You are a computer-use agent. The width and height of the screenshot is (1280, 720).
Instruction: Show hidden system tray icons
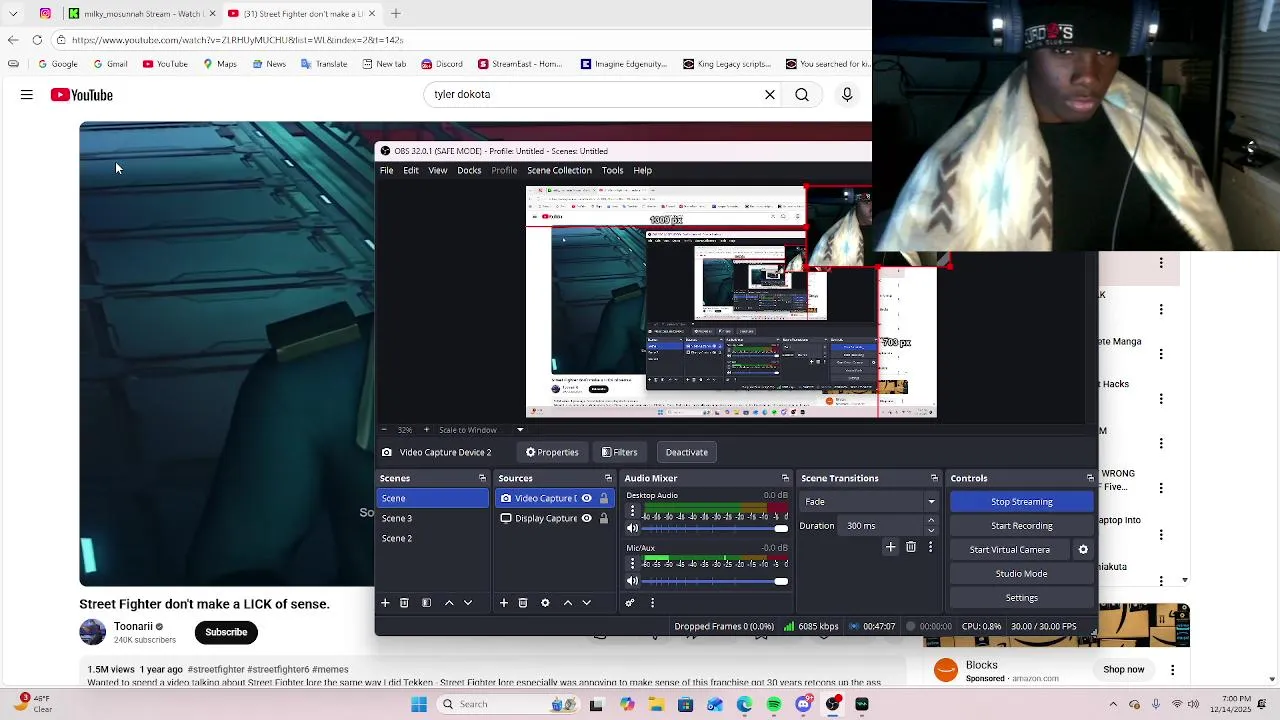(x=1113, y=704)
